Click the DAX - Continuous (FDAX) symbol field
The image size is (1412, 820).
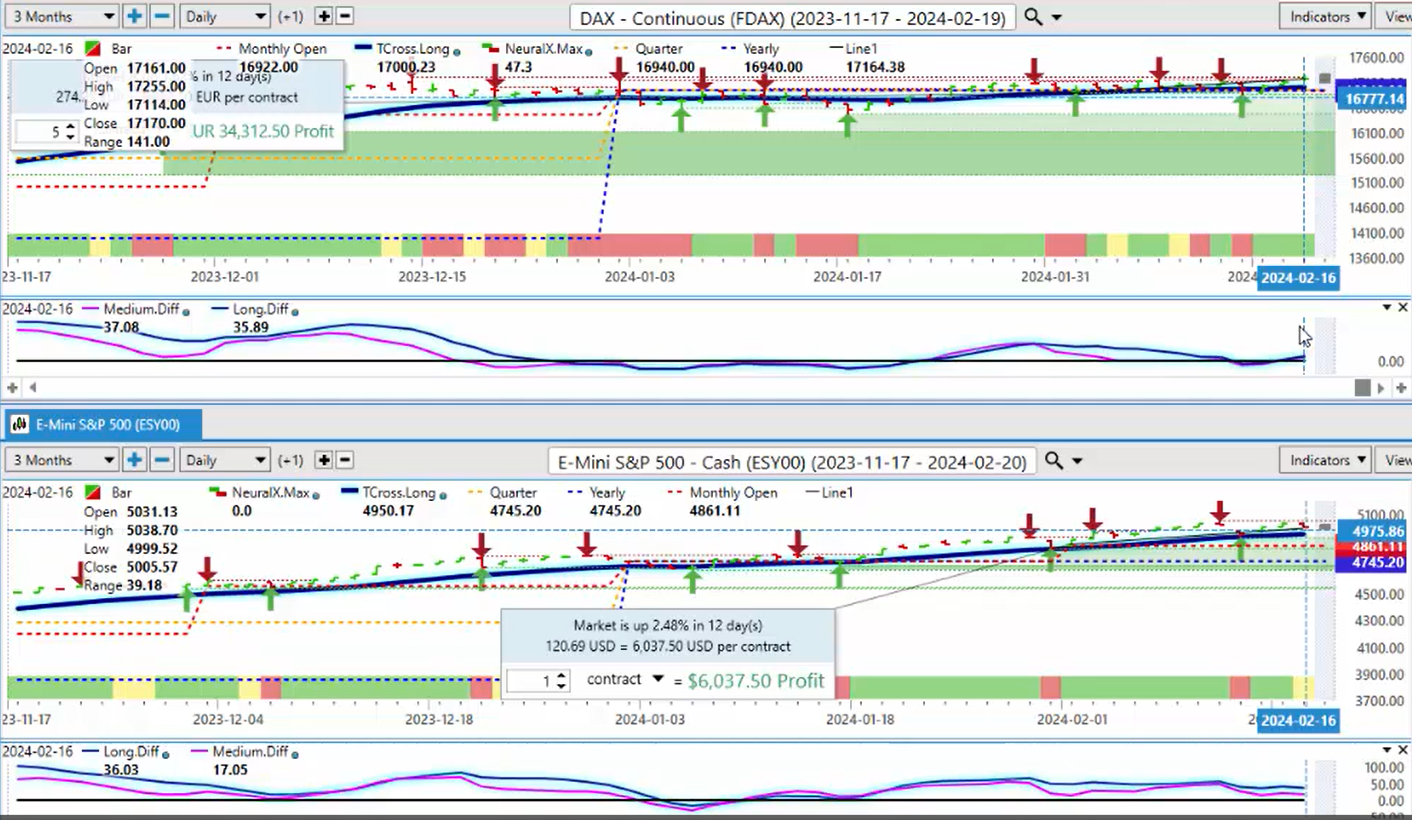[793, 17]
